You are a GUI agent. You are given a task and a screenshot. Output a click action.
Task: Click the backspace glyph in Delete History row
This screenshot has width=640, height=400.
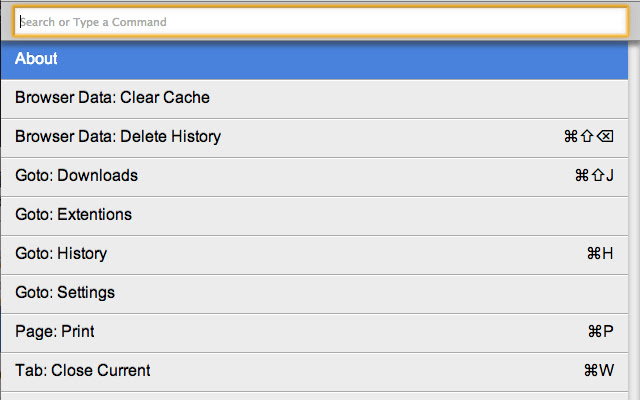(605, 137)
